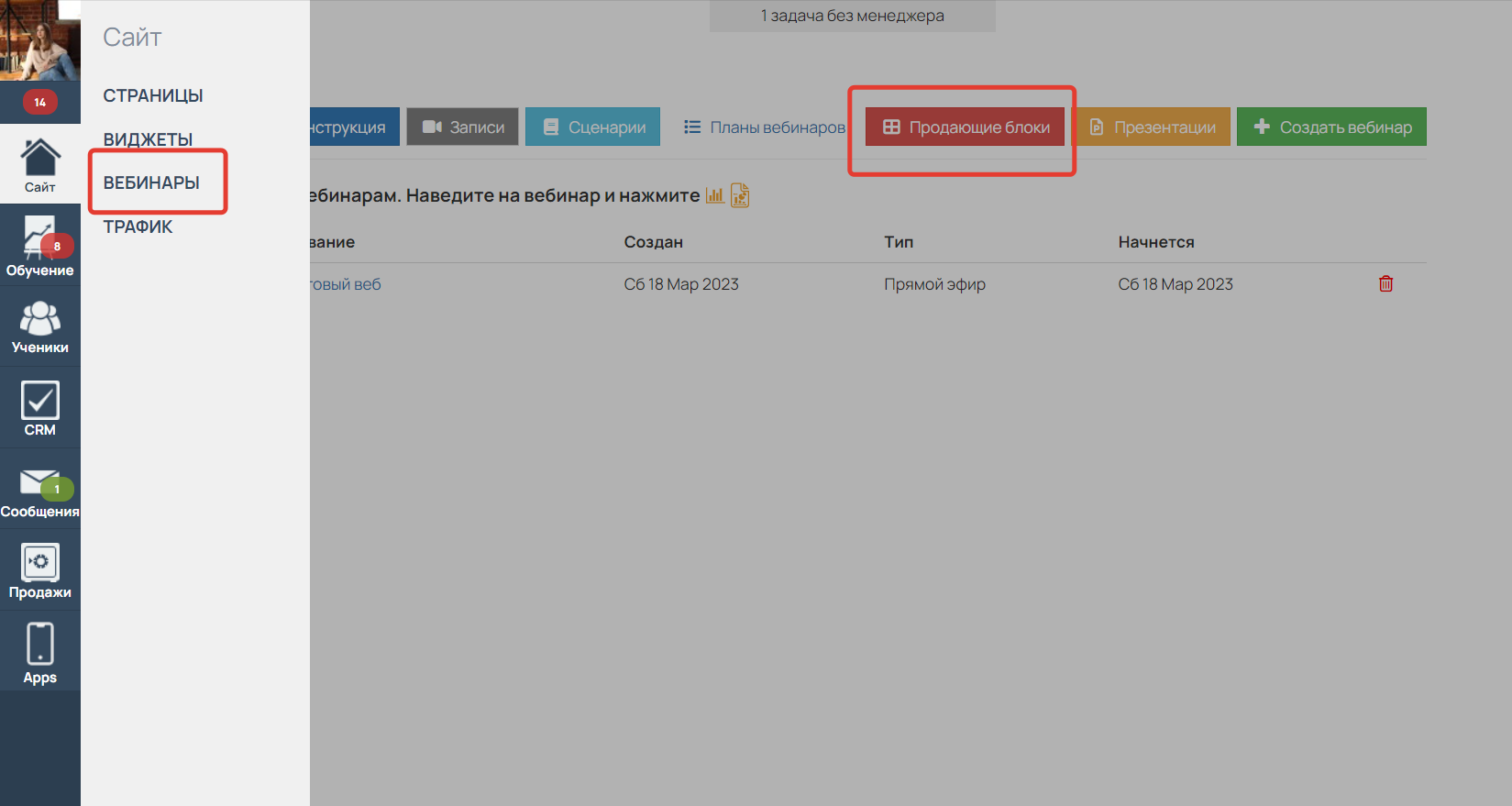Open Сообщения envelope icon
Image resolution: width=1512 pixels, height=806 pixels.
click(39, 491)
